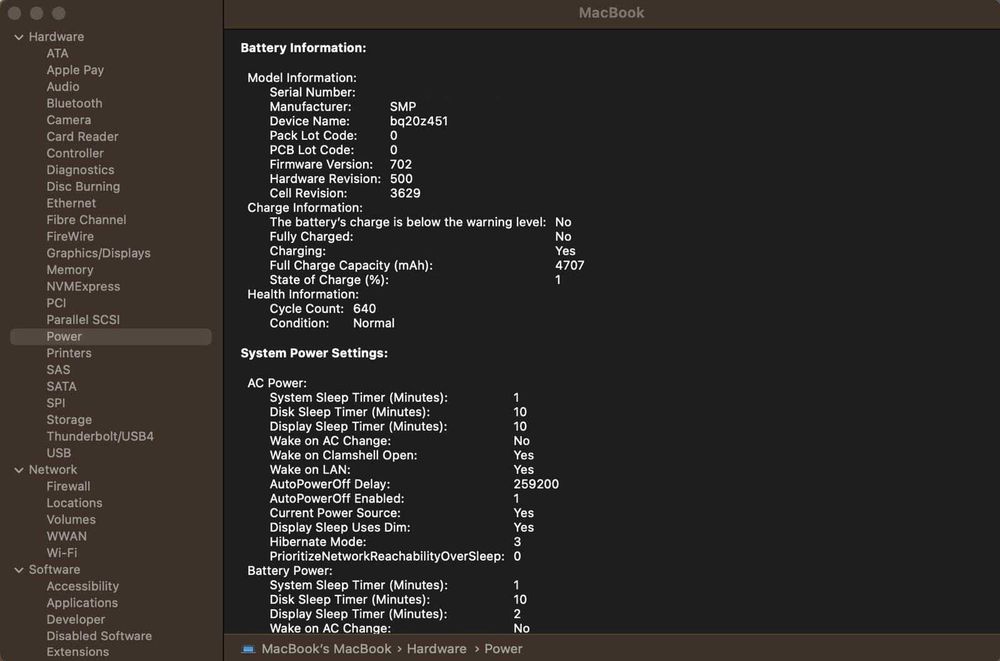Select Wi-Fi under Network
1000x661 pixels.
(62, 553)
